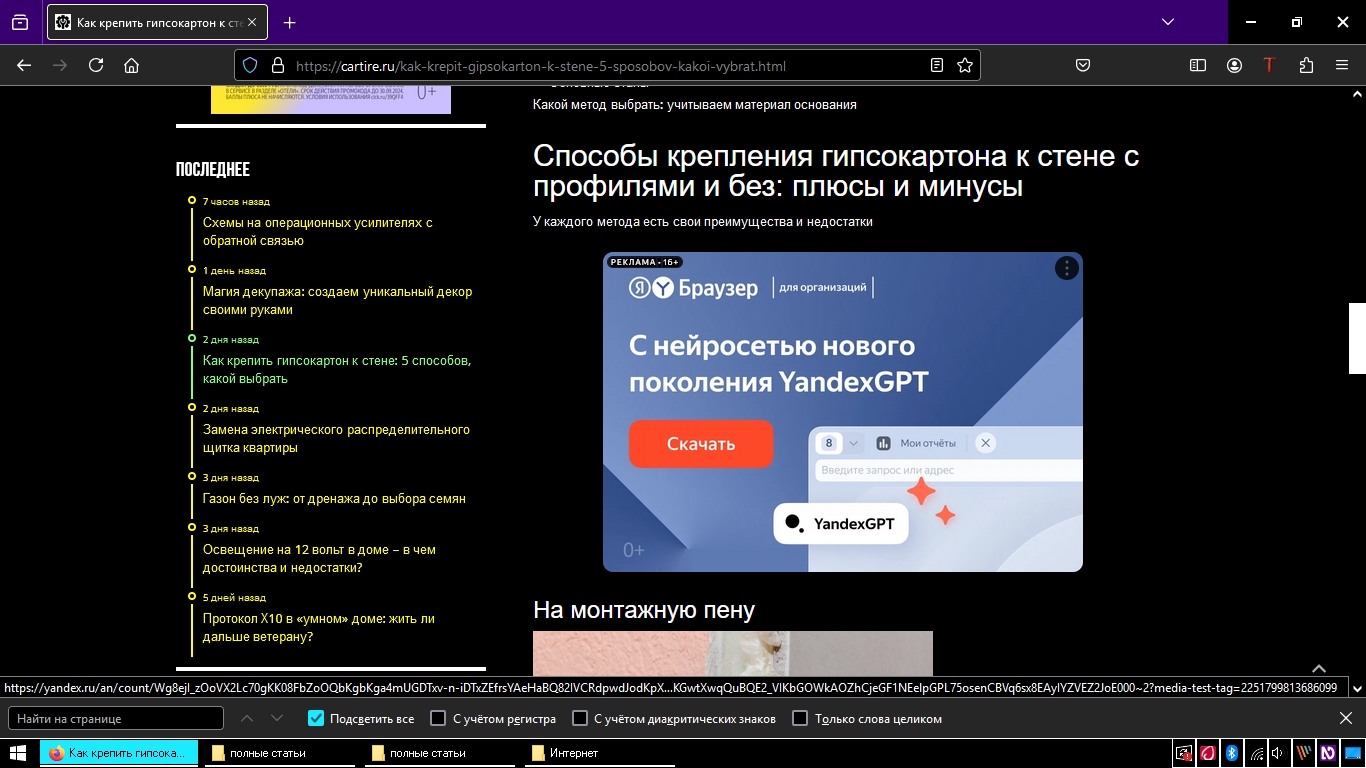Open 'Газон без луж' article link
The image size is (1366, 768).
(x=334, y=499)
